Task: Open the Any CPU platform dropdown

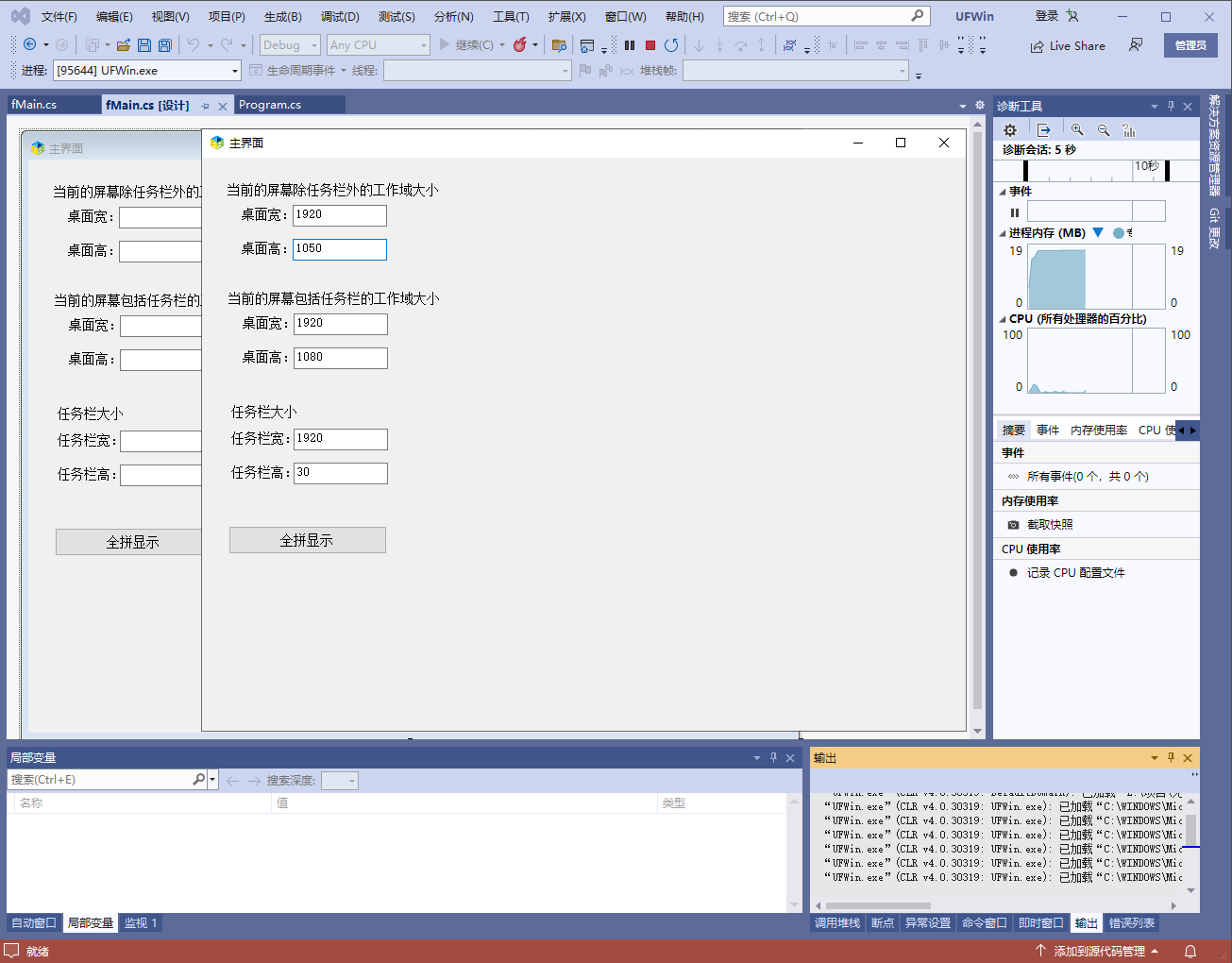Action: pyautogui.click(x=379, y=45)
